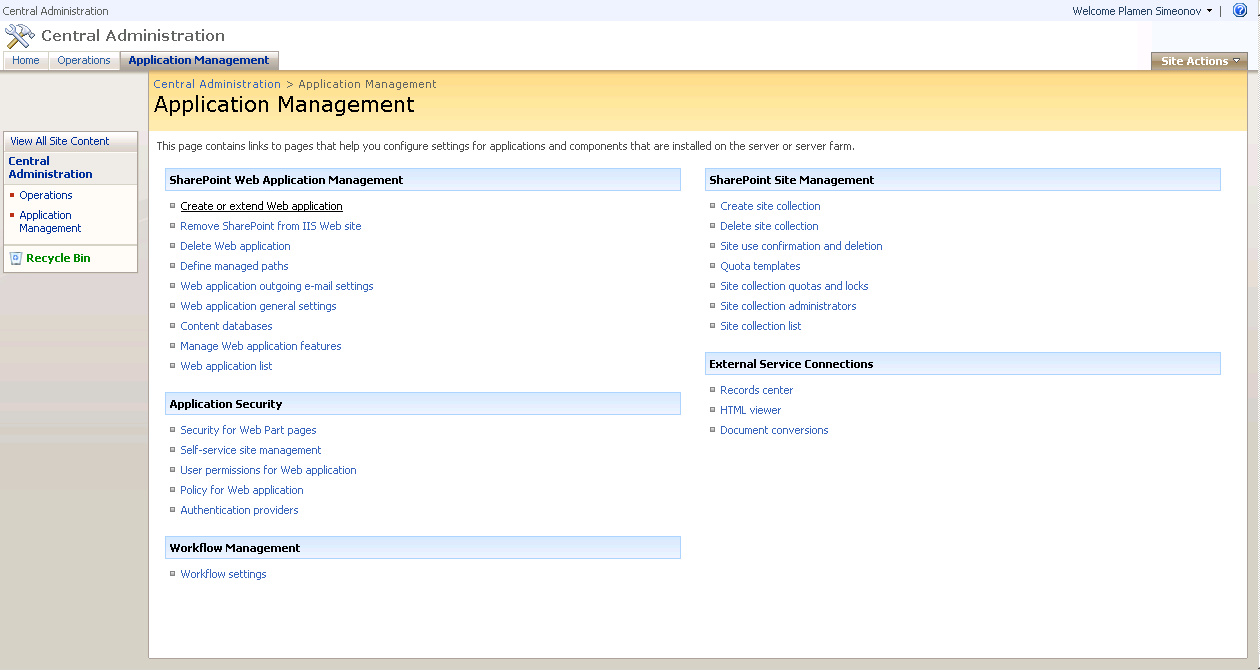The image size is (1260, 670).
Task: Open User permissions for Web application
Action: [x=268, y=470]
